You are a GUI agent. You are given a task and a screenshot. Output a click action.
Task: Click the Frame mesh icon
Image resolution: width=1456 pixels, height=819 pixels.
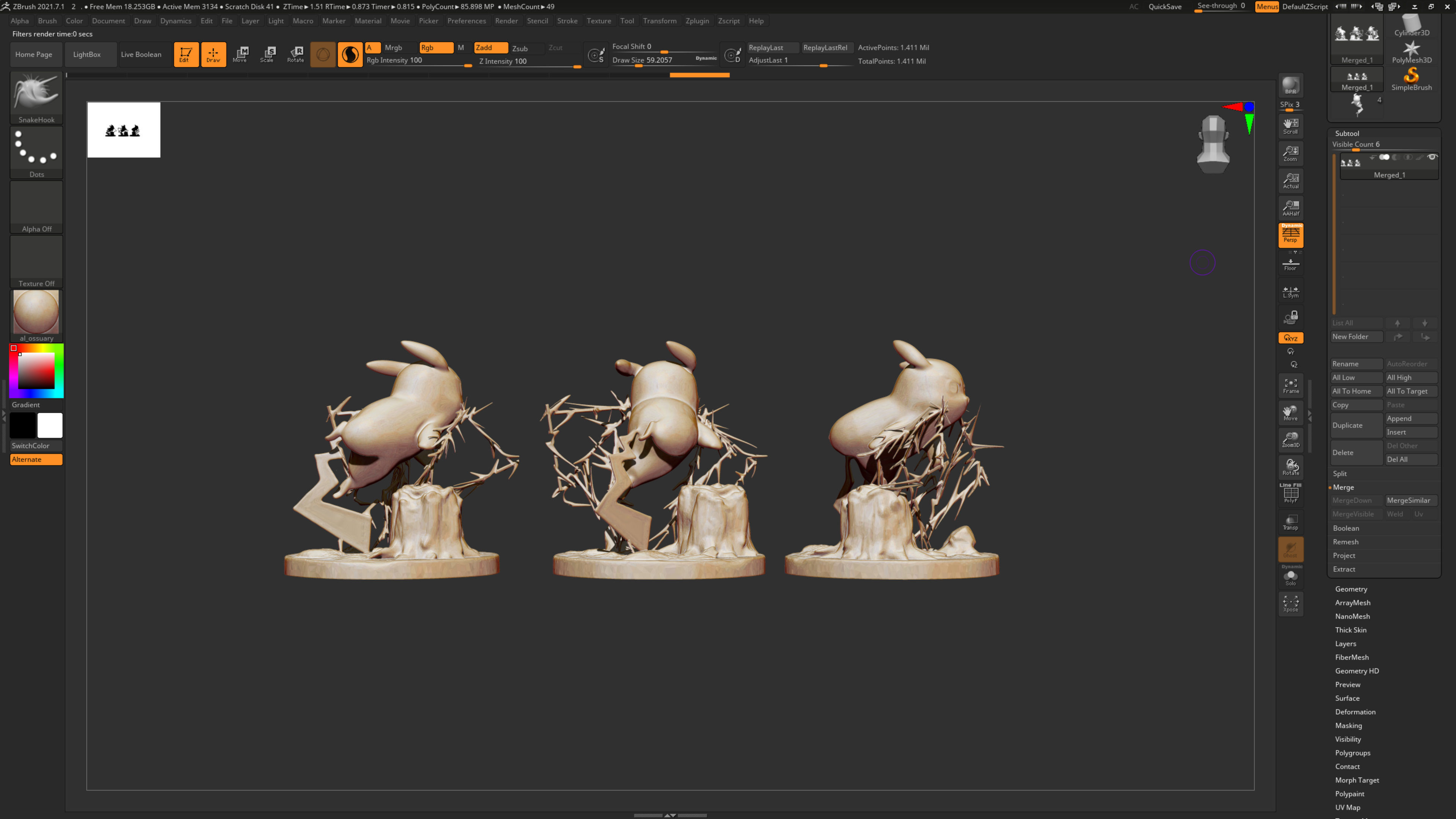1291,386
